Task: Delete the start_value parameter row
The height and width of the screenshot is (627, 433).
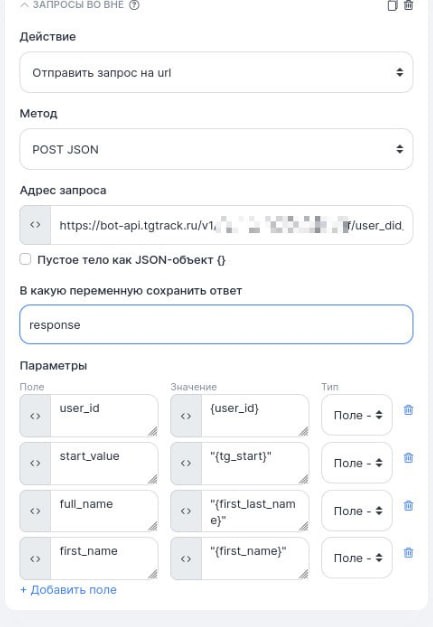Action: click(x=408, y=458)
